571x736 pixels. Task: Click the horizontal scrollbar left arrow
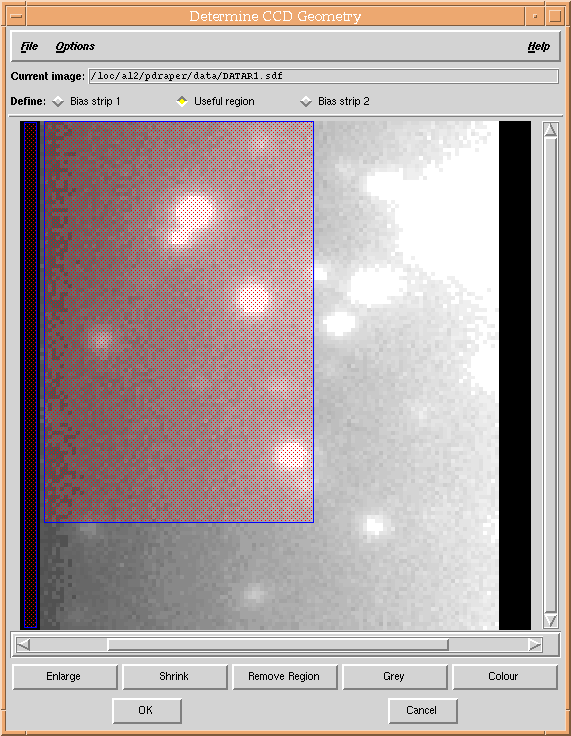23,645
